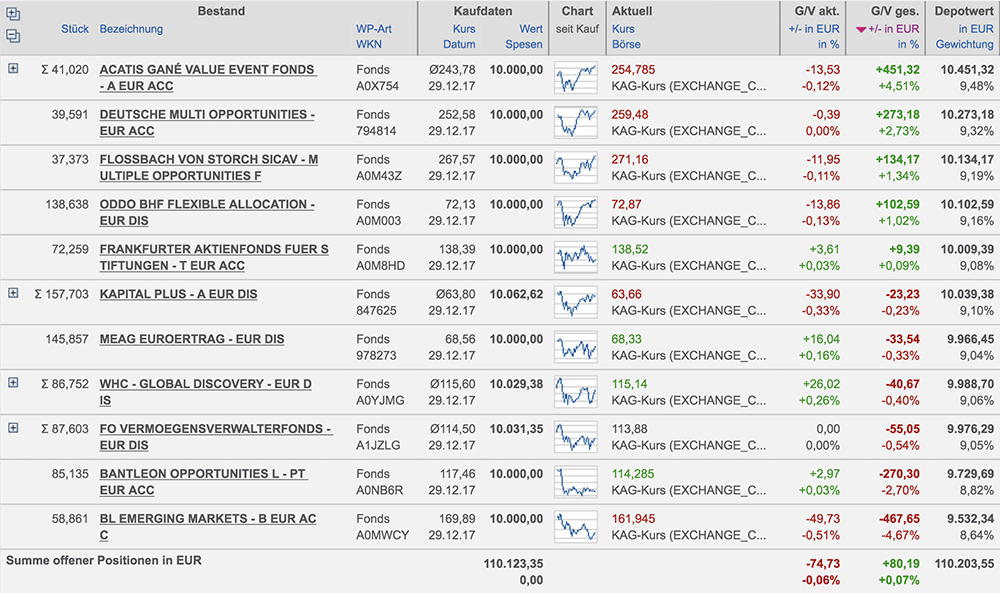The width and height of the screenshot is (1000, 593).
Task: Collapse all positions with the minus icon
Action: point(13,36)
